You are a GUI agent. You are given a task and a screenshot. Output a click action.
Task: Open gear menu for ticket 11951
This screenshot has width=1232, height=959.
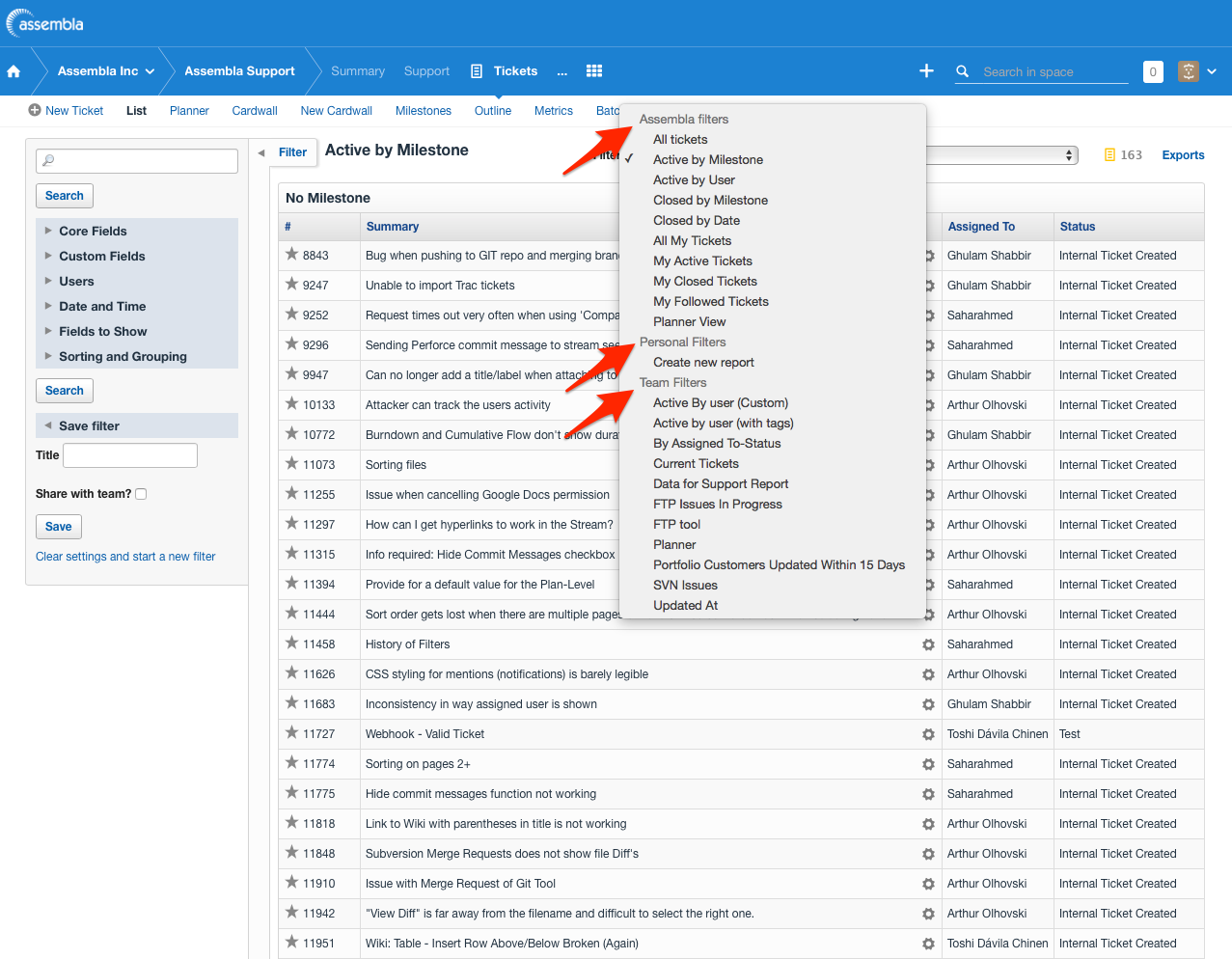click(x=928, y=944)
